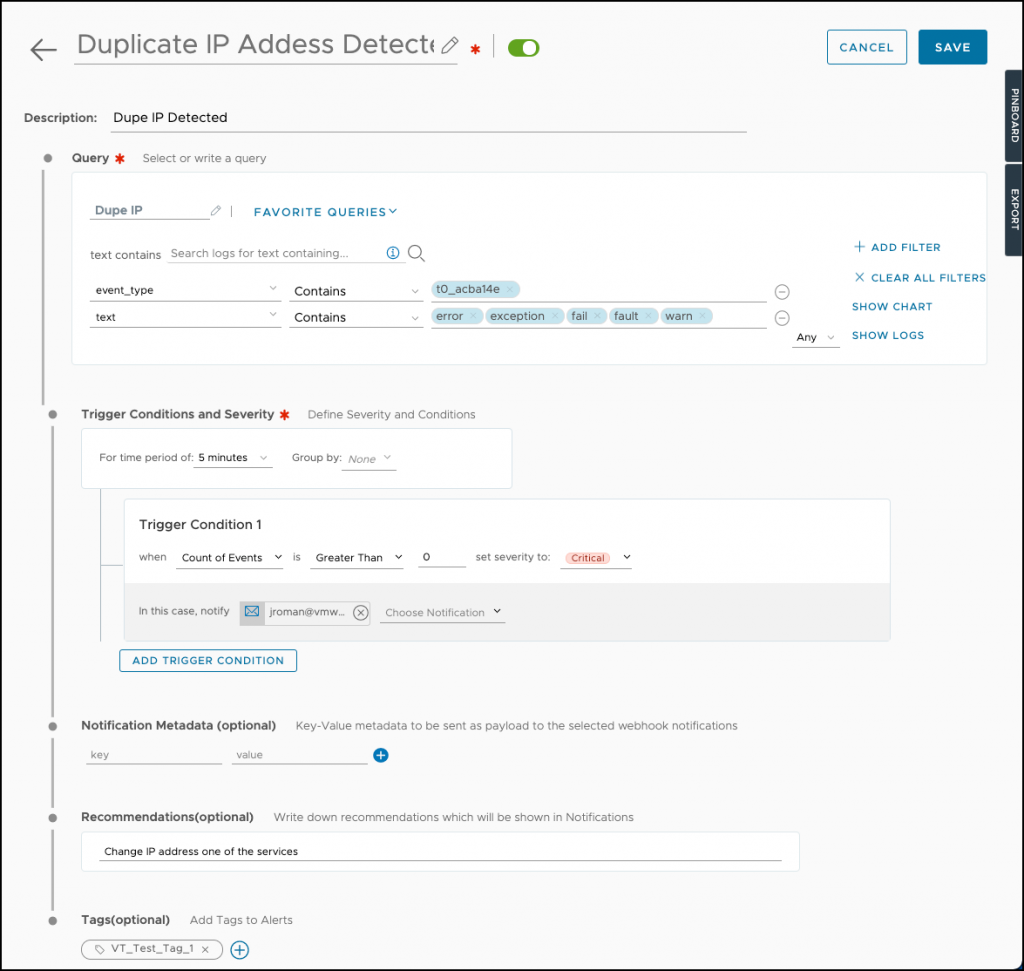Screen dimensions: 1024x971
Task: Remove the text filter row
Action: pos(782,318)
